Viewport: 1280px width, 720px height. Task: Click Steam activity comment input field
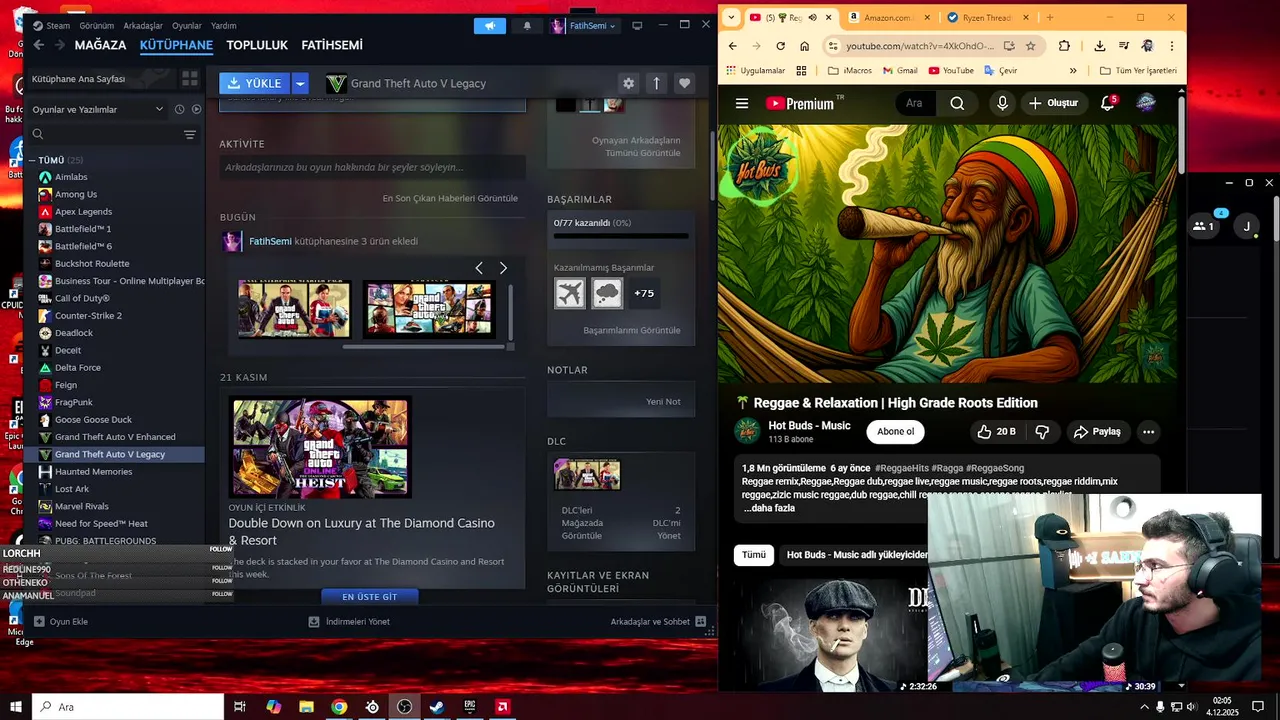(372, 167)
